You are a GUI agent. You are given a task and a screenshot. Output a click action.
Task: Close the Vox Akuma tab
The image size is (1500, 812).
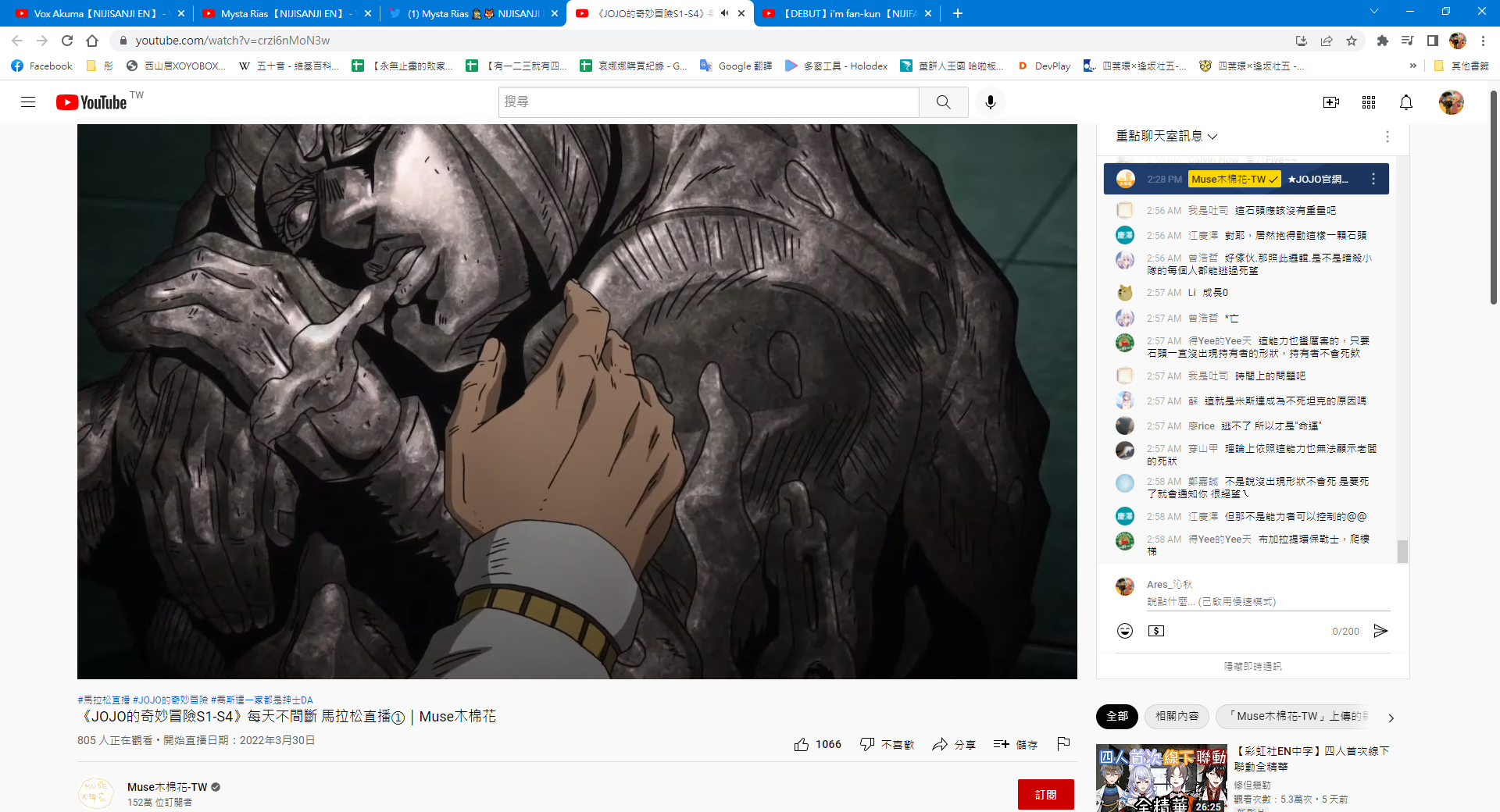pos(181,13)
